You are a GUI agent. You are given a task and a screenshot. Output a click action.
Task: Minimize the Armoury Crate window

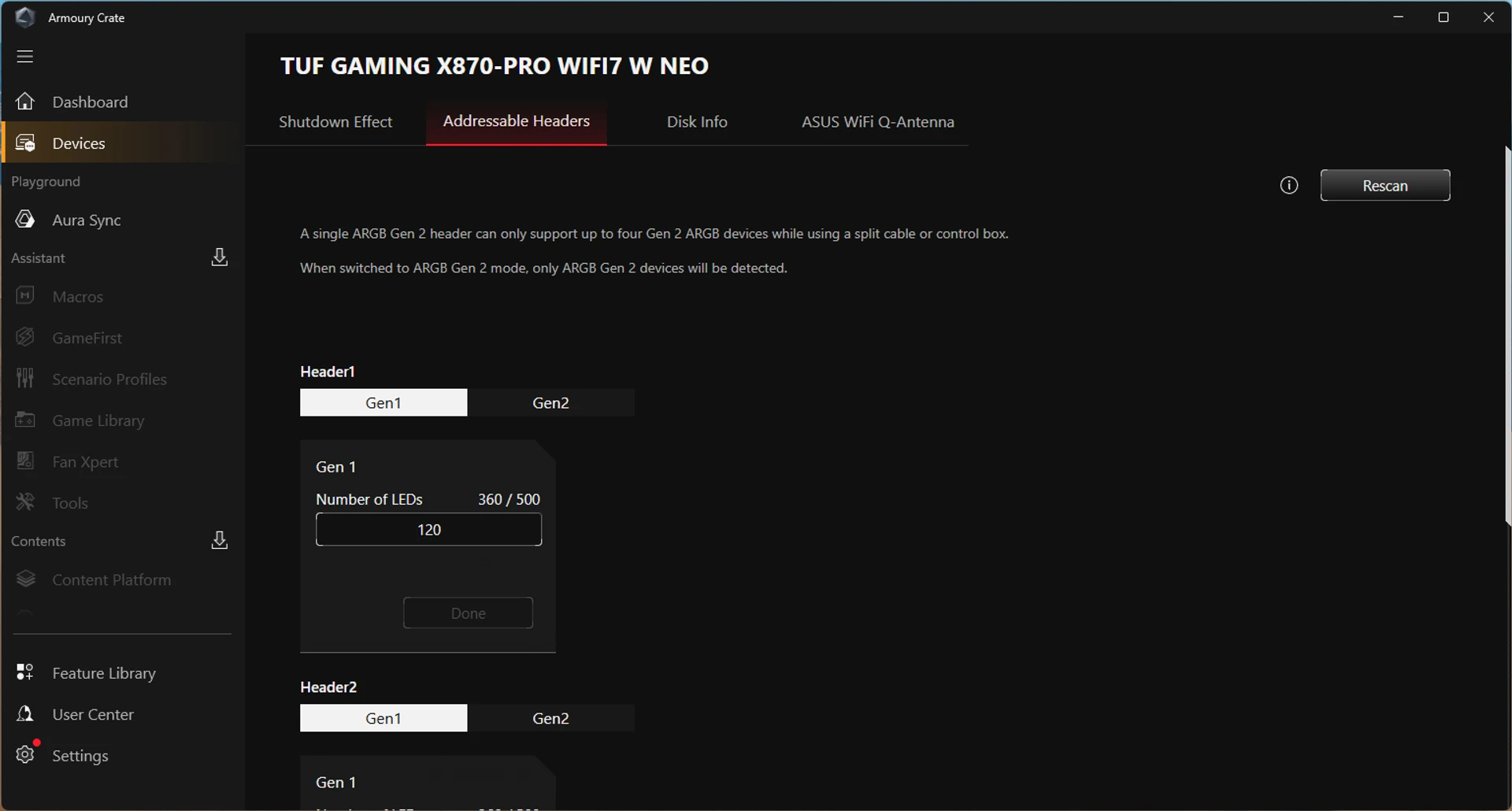pyautogui.click(x=1399, y=17)
